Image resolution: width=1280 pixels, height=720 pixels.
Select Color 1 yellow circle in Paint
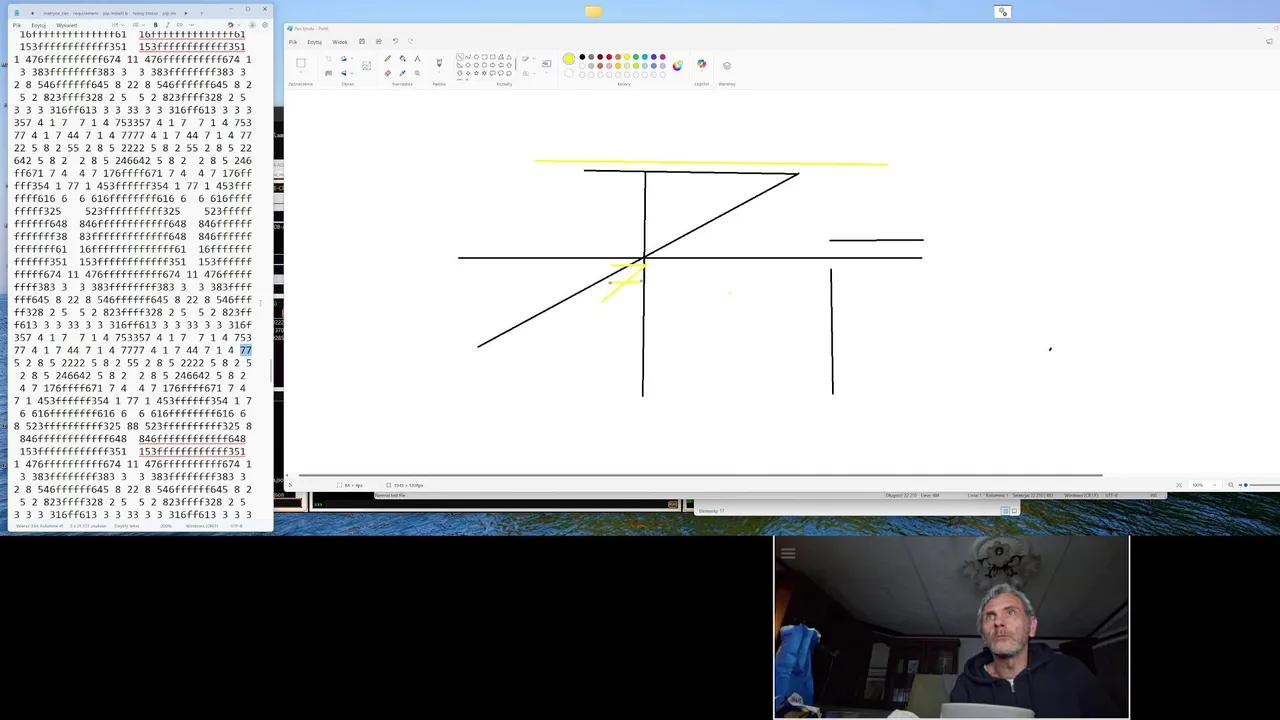(x=569, y=58)
